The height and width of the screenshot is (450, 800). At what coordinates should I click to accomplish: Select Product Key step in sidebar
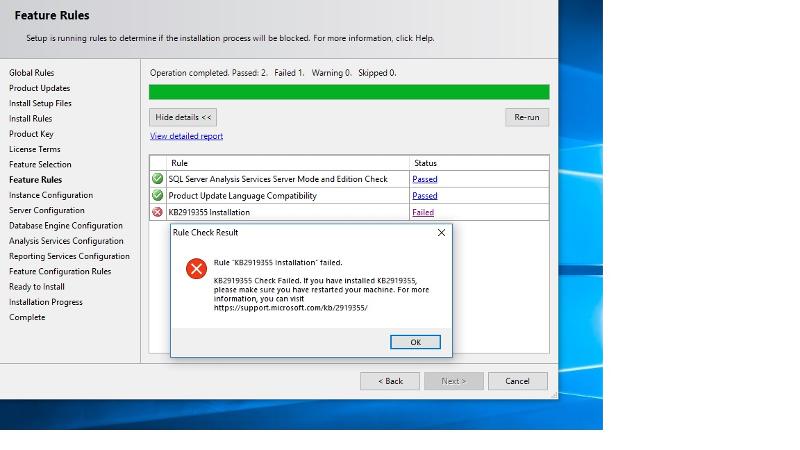[31, 134]
